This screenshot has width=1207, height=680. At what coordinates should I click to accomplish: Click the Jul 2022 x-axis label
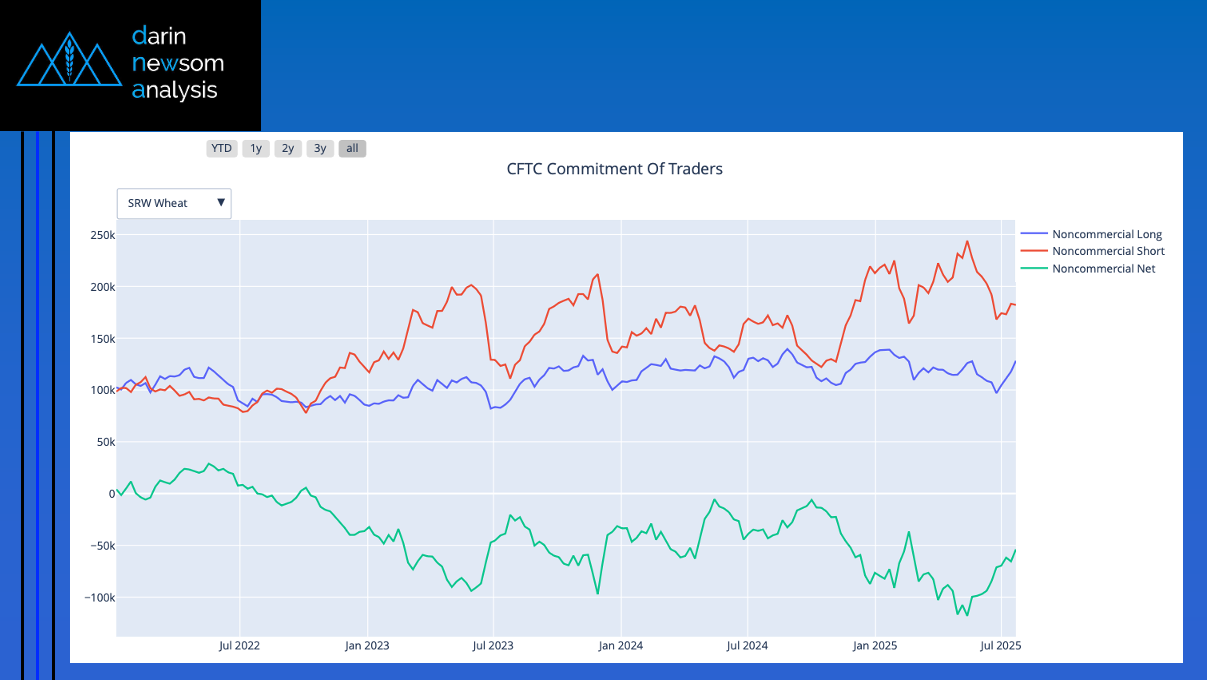(239, 646)
